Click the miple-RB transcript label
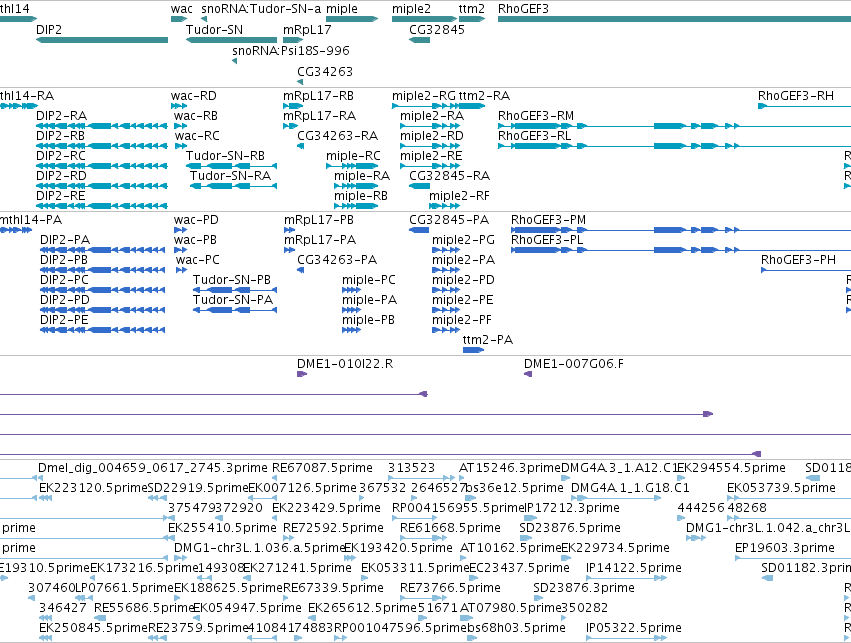The width and height of the screenshot is (851, 643). point(361,195)
